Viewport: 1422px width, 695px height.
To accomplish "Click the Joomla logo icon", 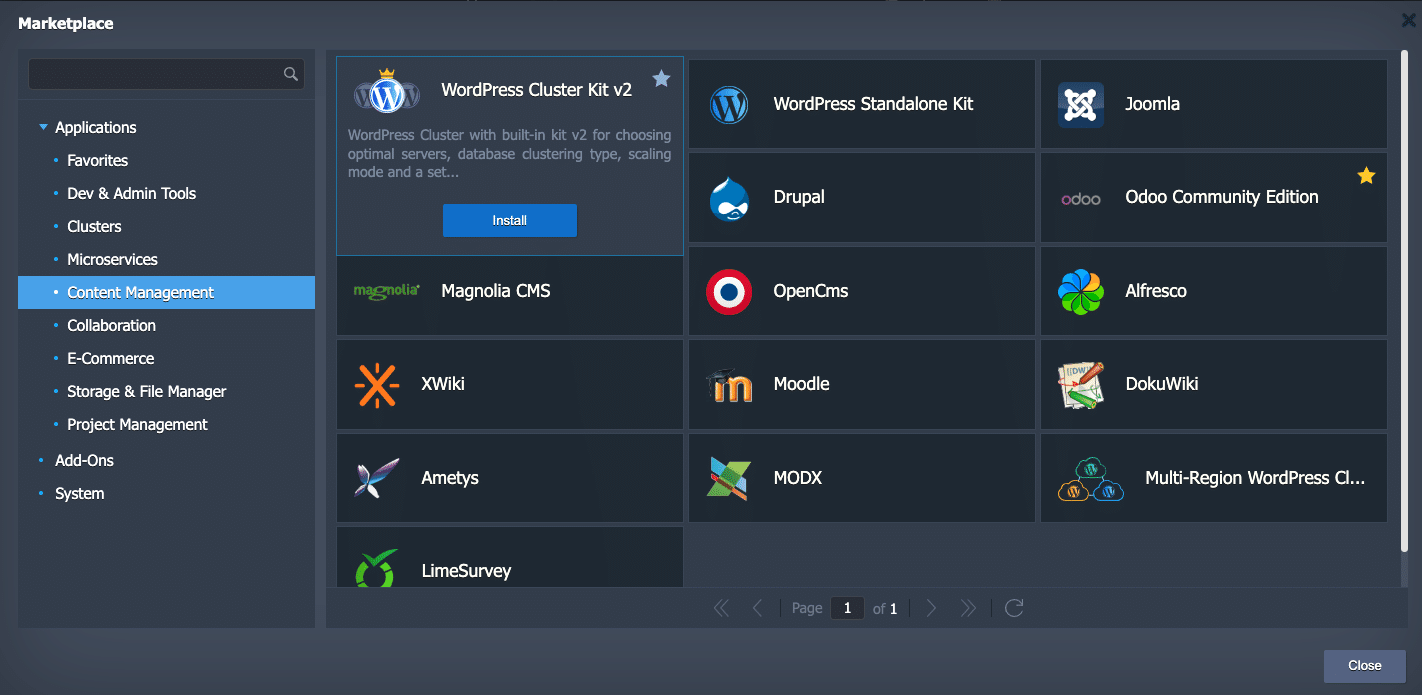I will click(1081, 104).
